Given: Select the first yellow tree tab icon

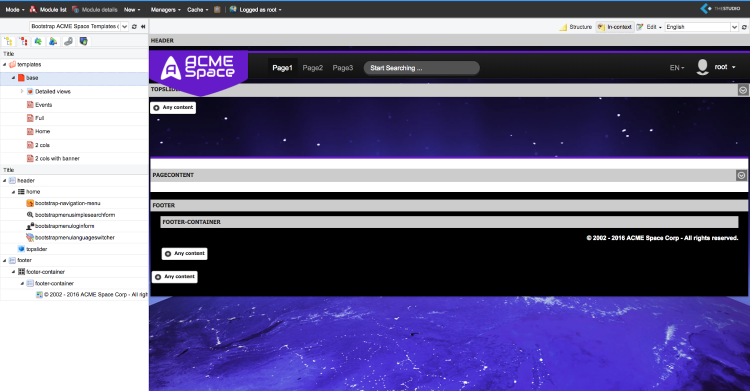Looking at the screenshot, I should point(8,42).
